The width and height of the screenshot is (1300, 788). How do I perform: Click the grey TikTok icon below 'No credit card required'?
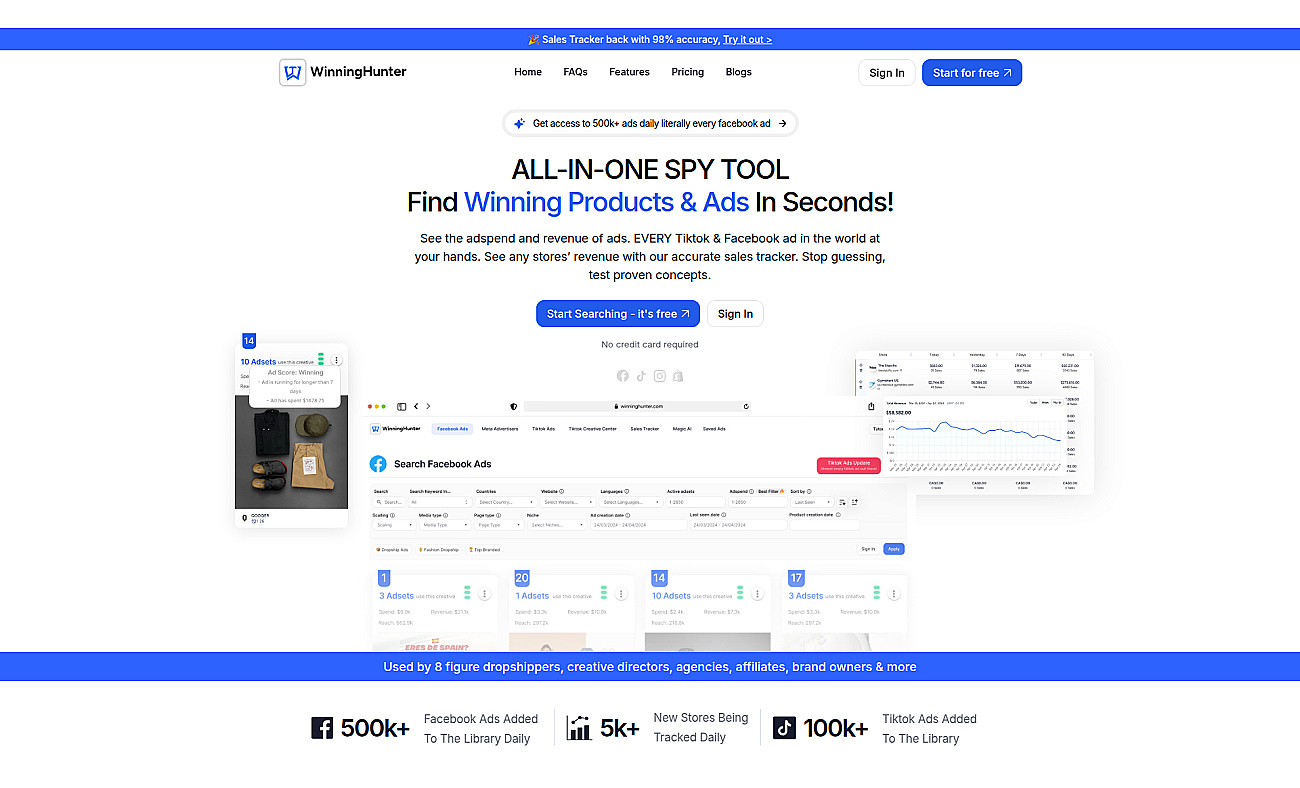(641, 376)
